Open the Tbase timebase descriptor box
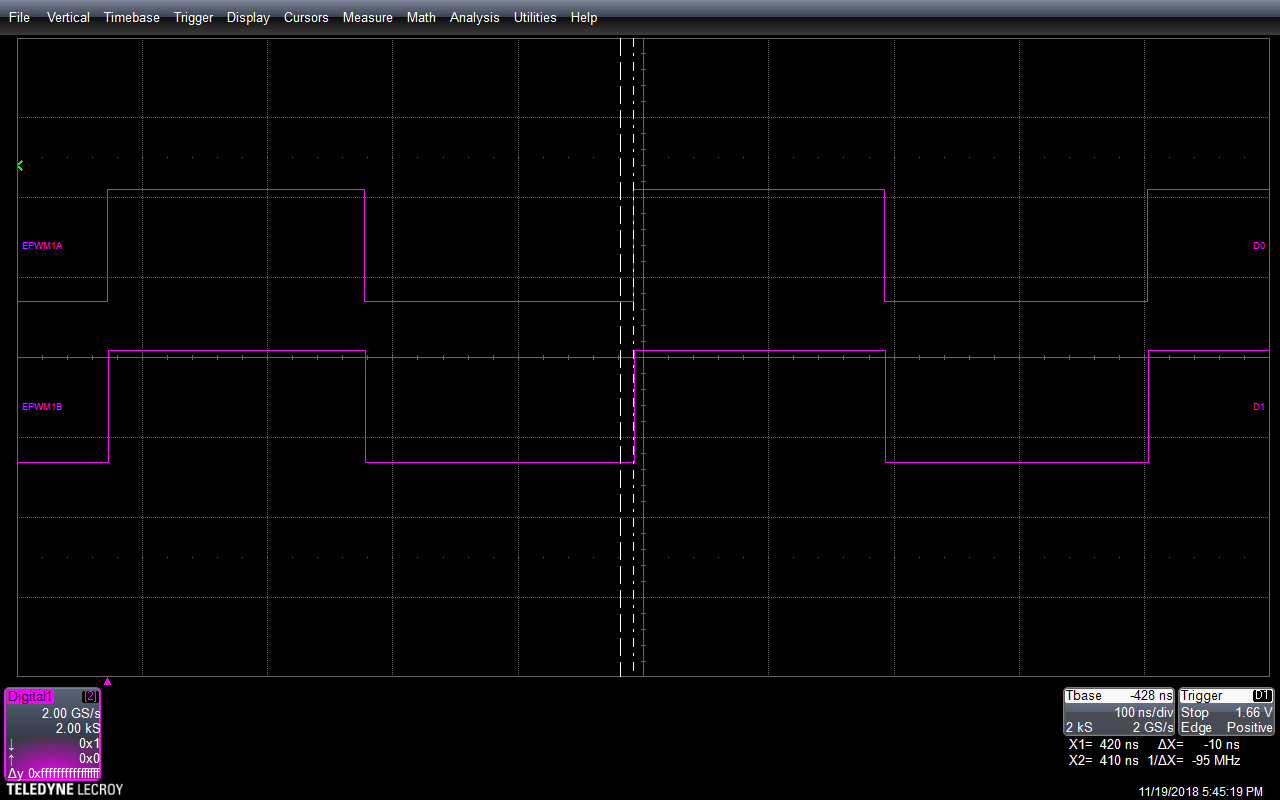The image size is (1280, 800). (x=1119, y=711)
